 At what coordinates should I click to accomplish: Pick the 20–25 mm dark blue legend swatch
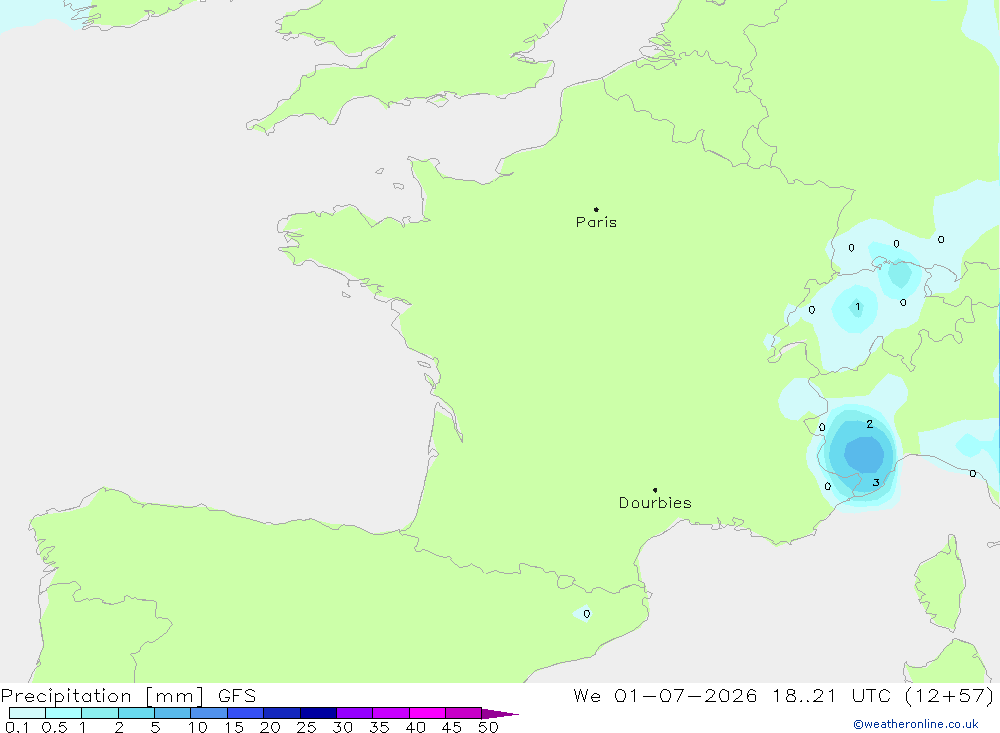click(x=281, y=713)
